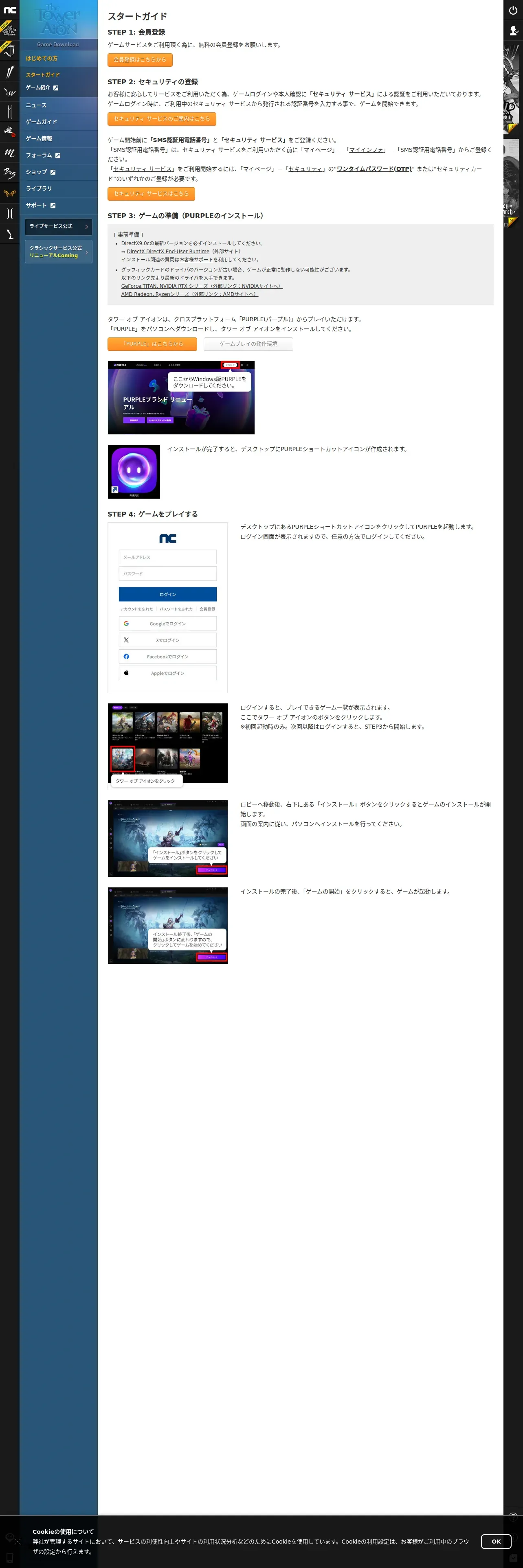Open the kanji game icon with red seal
This screenshot has height=1568, width=523.
[10, 131]
